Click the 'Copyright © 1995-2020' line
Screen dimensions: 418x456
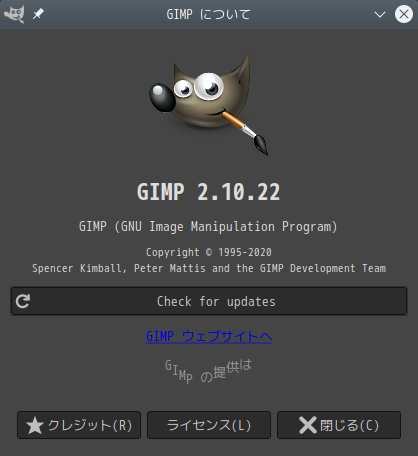[x=209, y=252]
